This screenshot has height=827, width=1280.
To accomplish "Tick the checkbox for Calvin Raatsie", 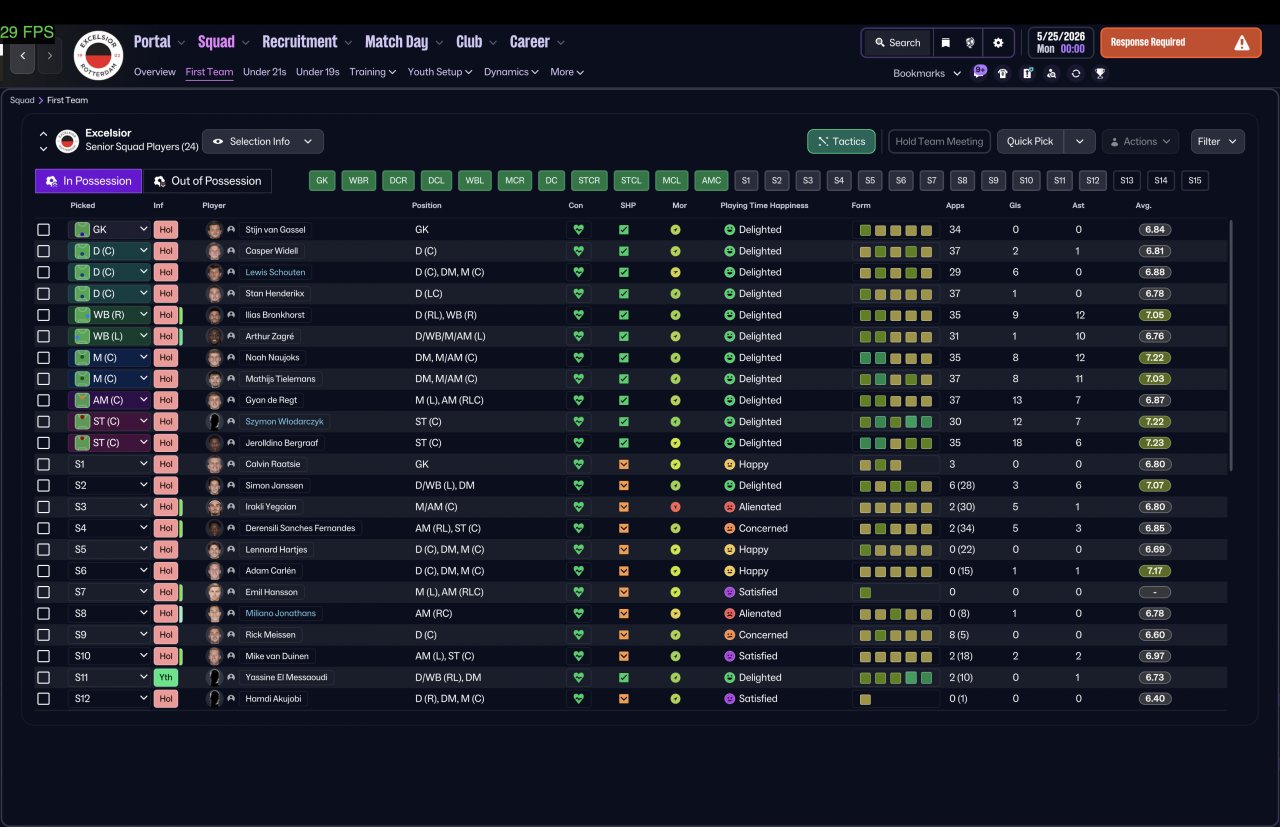I will 43,464.
